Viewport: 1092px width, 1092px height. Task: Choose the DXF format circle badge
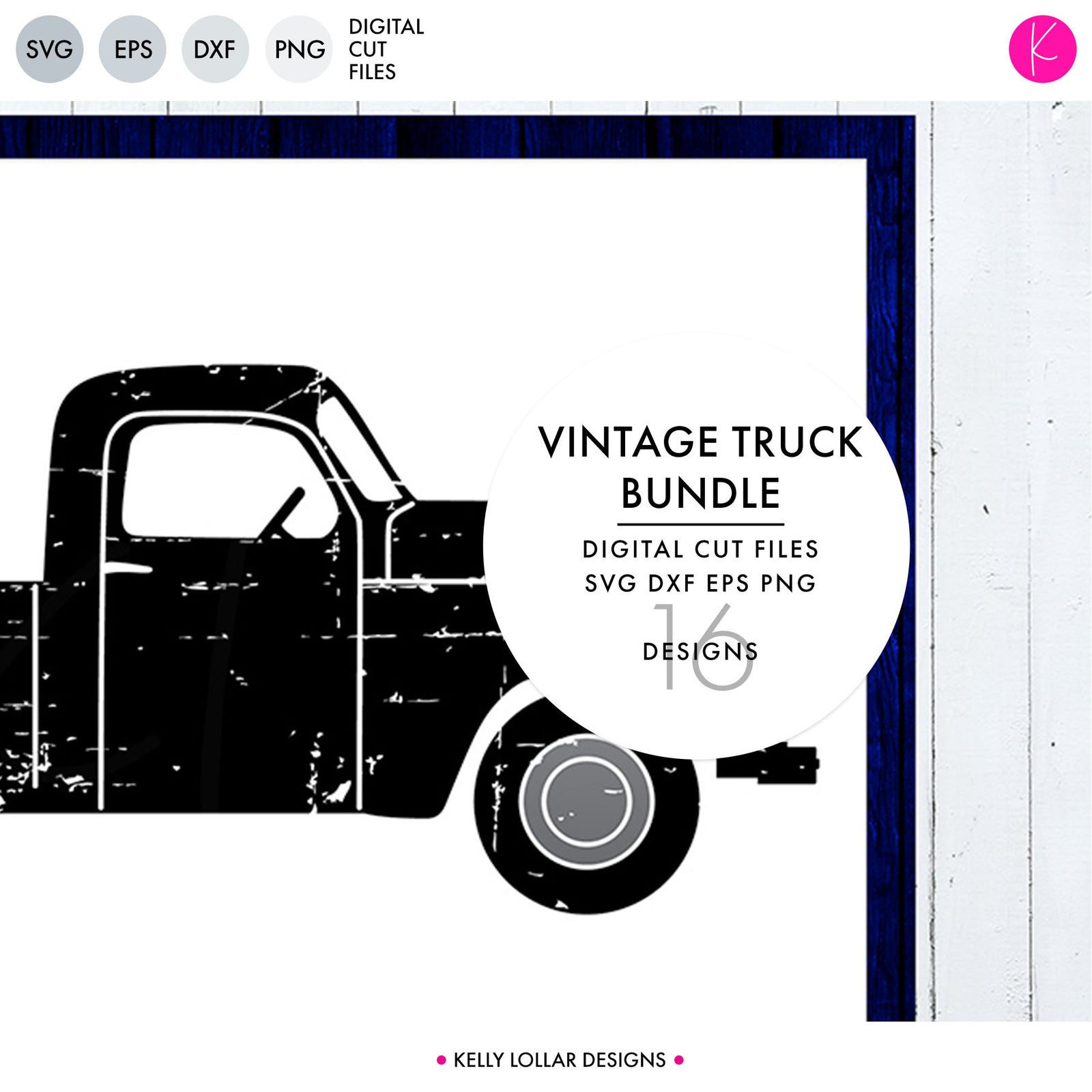point(215,50)
